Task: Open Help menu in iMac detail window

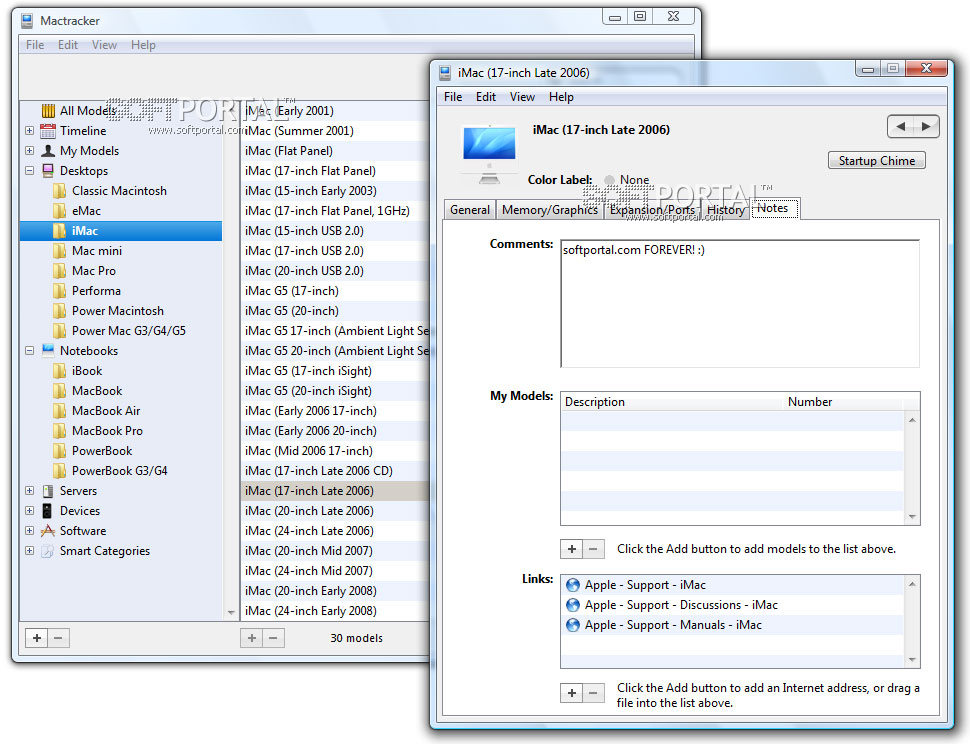Action: coord(561,97)
